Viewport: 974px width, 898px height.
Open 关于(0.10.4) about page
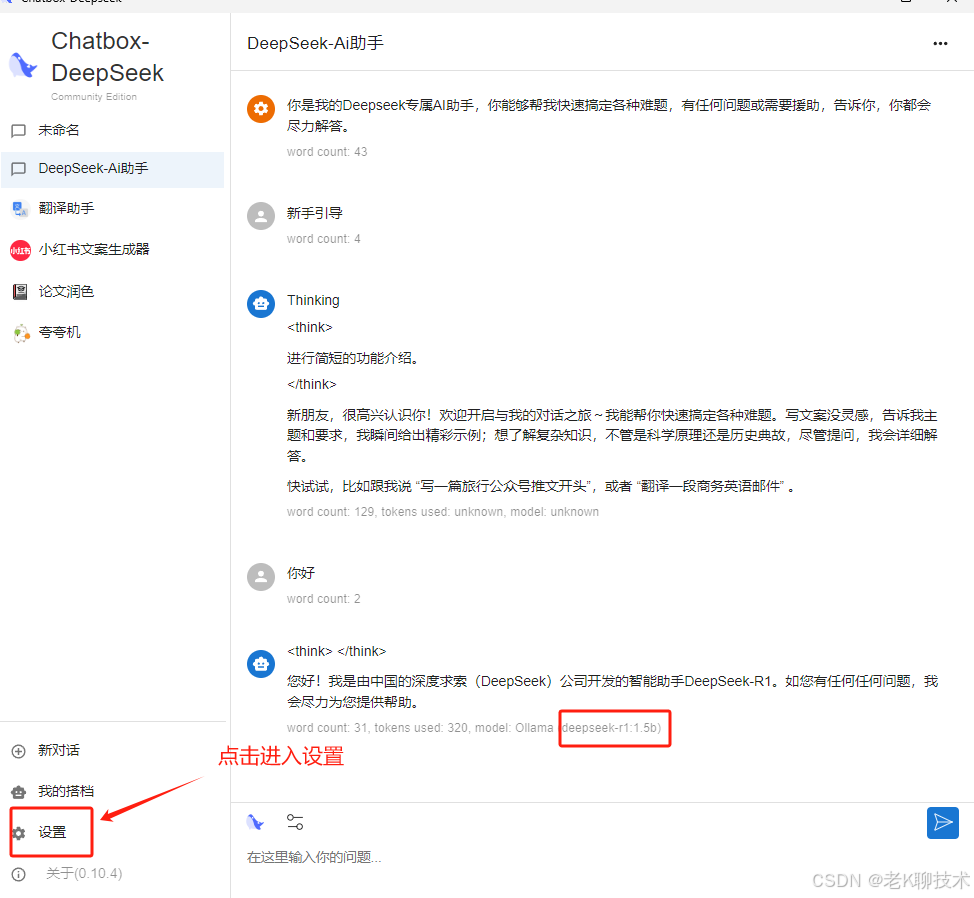tap(84, 874)
